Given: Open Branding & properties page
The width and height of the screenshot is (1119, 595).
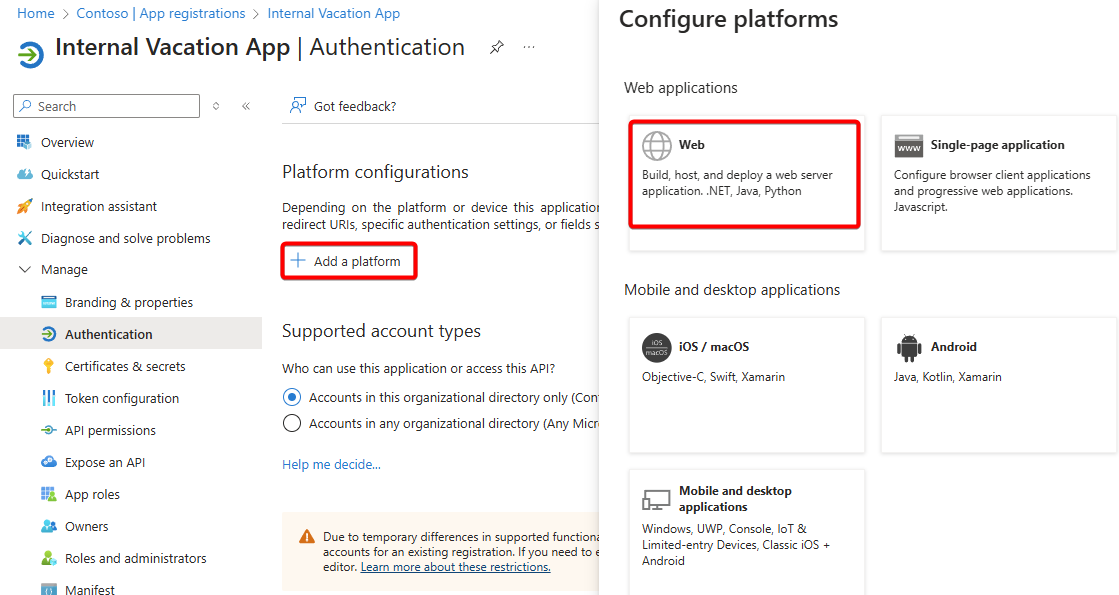Looking at the screenshot, I should point(128,302).
